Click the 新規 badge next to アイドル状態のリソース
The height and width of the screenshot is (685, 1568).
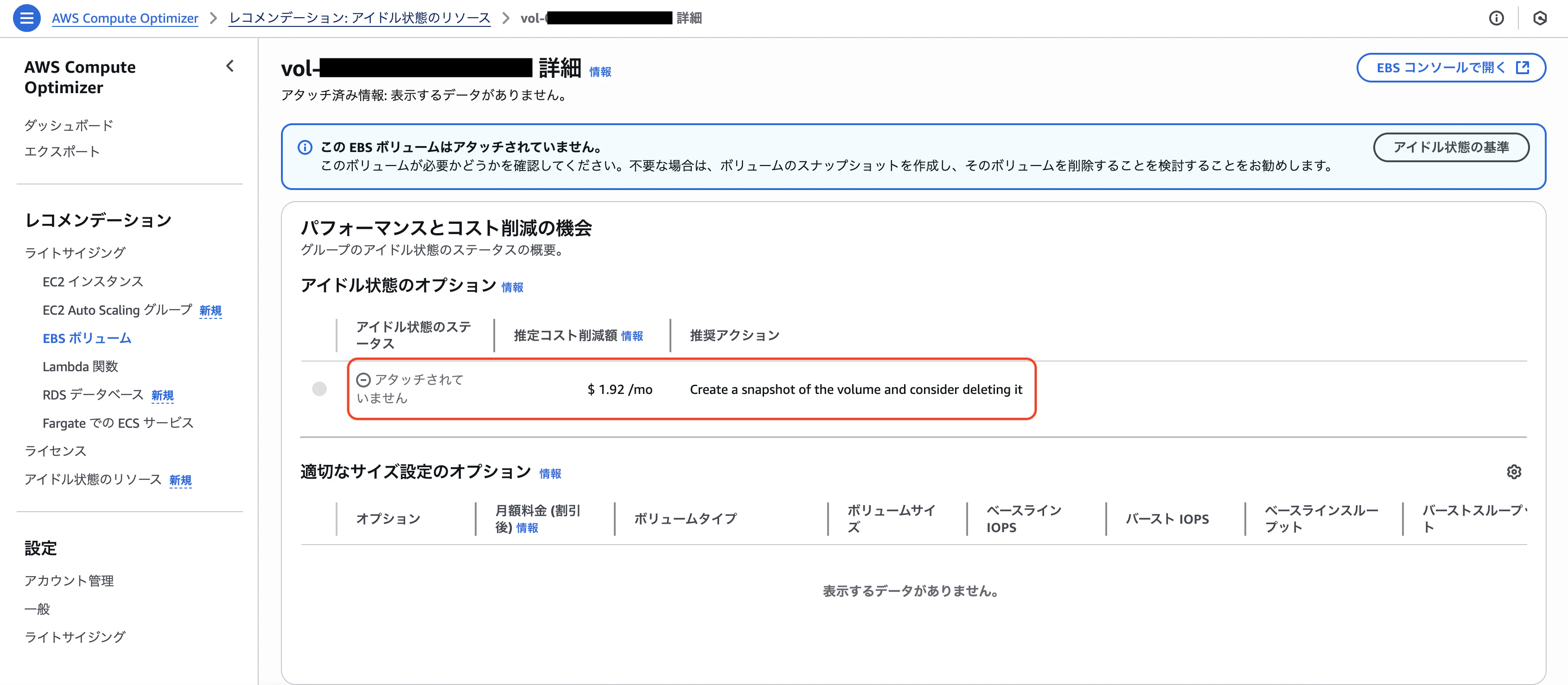pos(180,481)
